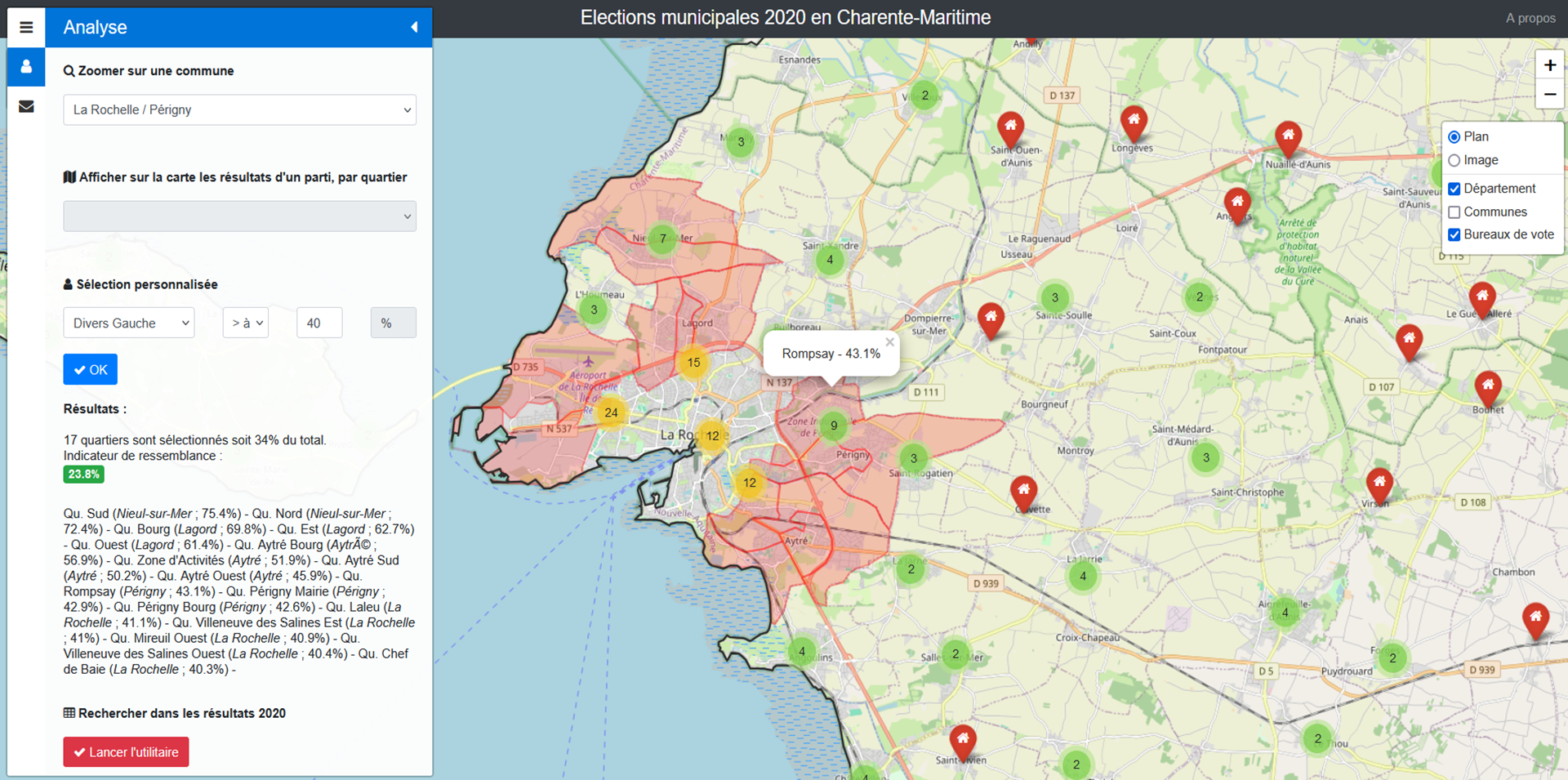
Task: Open the Divers Gauche party dropdown
Action: 129,323
